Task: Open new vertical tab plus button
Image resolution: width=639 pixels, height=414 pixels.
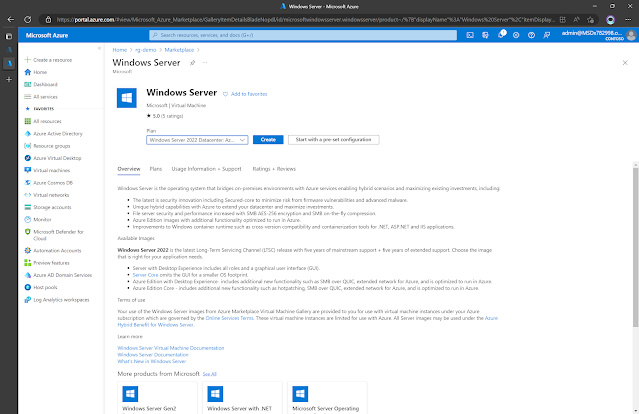Action: [9, 79]
